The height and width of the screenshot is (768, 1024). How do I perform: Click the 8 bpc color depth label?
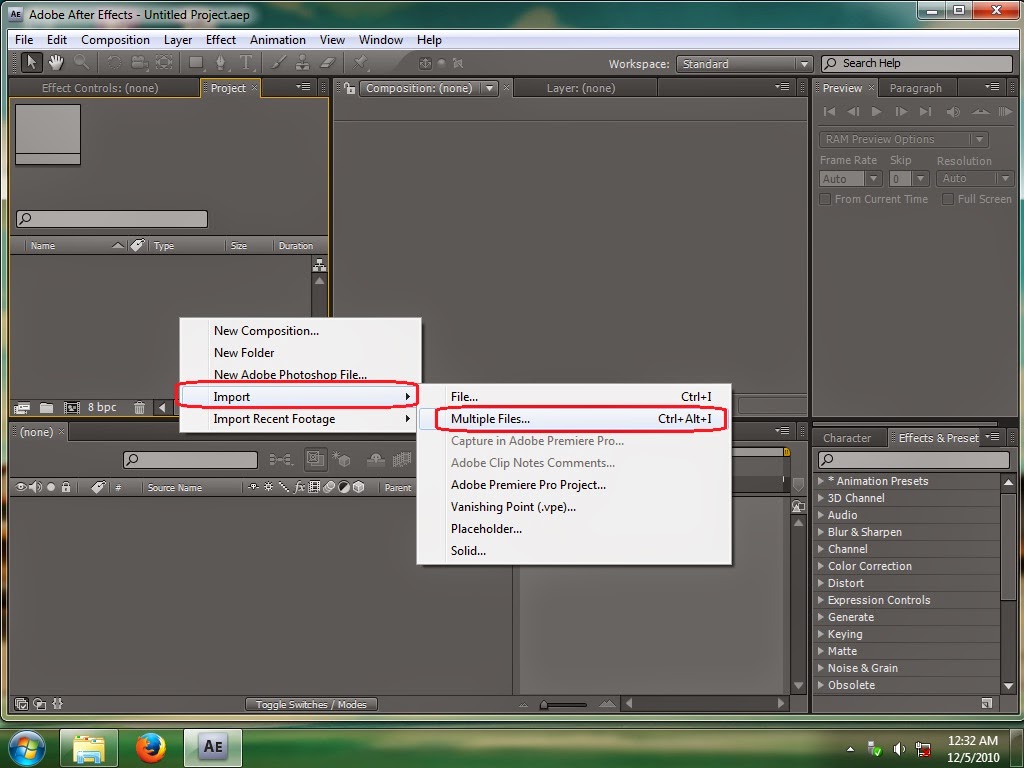pos(102,408)
